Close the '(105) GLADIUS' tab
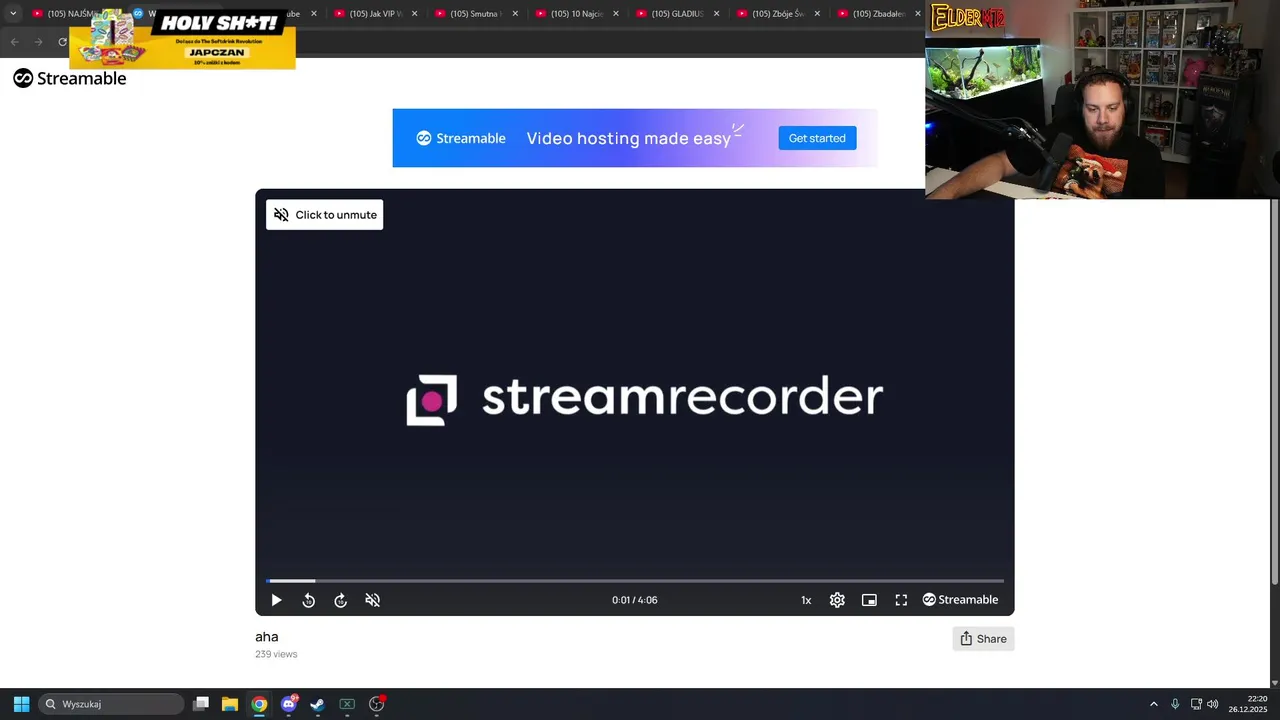Image resolution: width=1280 pixels, height=720 pixels. coord(716,14)
